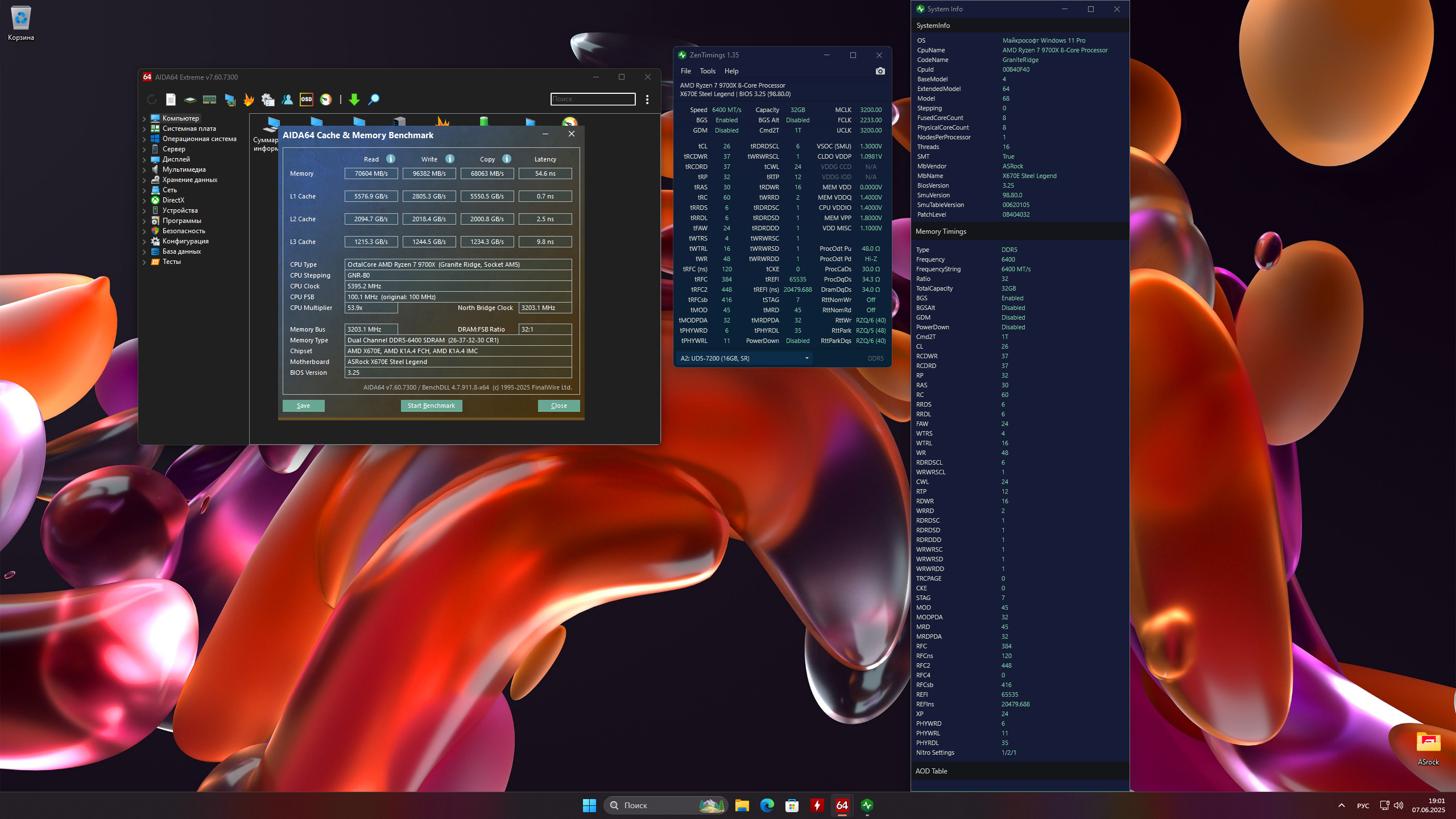Click Write info icon in benchmark
Image resolution: width=1456 pixels, height=819 pixels.
450,159
